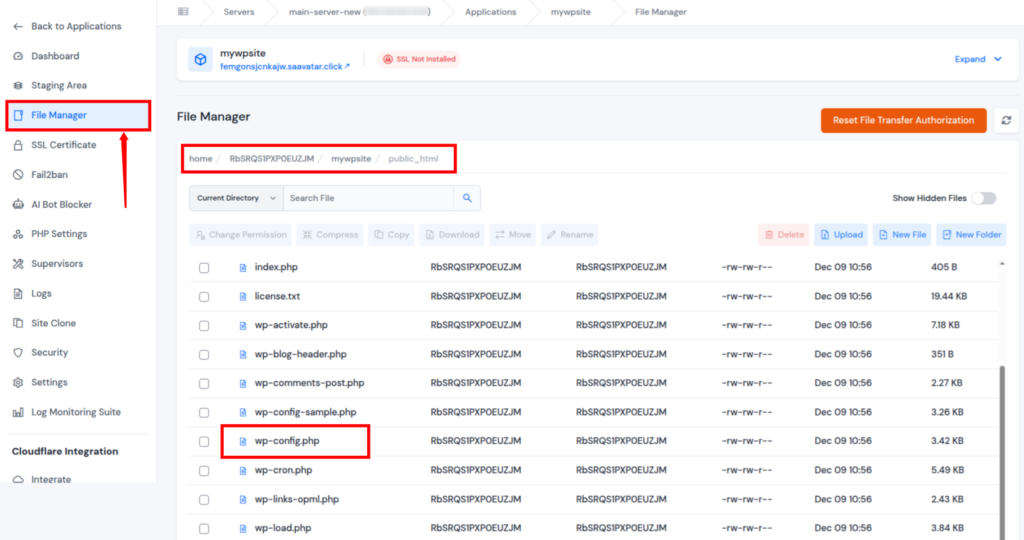Click the Rename toolbar button

569,234
